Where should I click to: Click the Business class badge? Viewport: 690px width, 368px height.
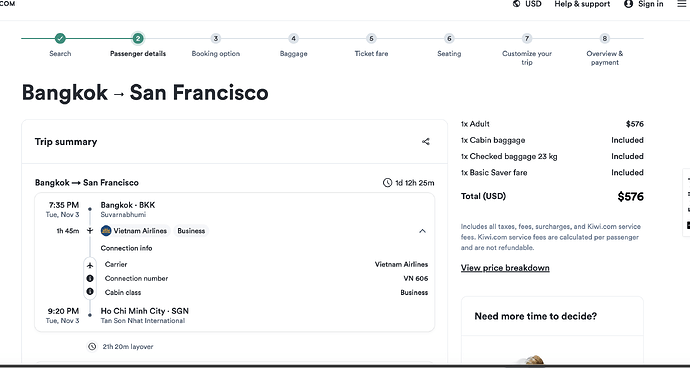pos(191,231)
